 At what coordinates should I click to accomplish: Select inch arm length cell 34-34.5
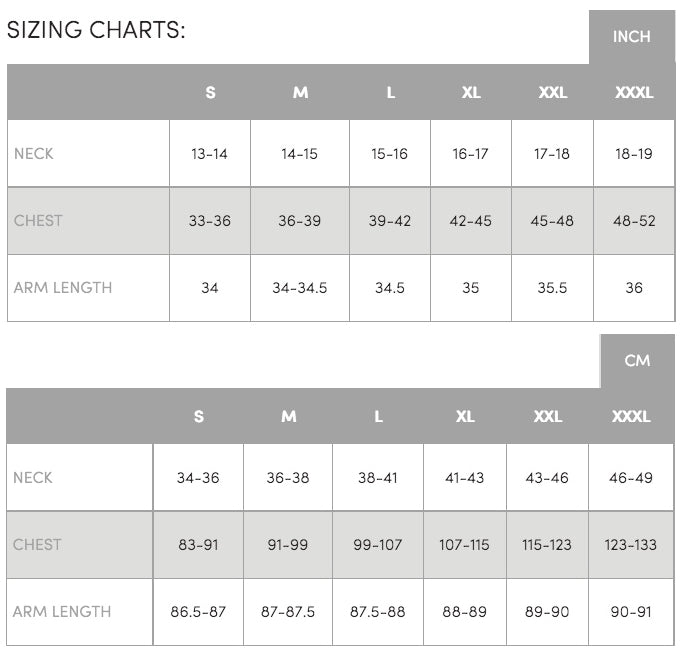pyautogui.click(x=300, y=288)
